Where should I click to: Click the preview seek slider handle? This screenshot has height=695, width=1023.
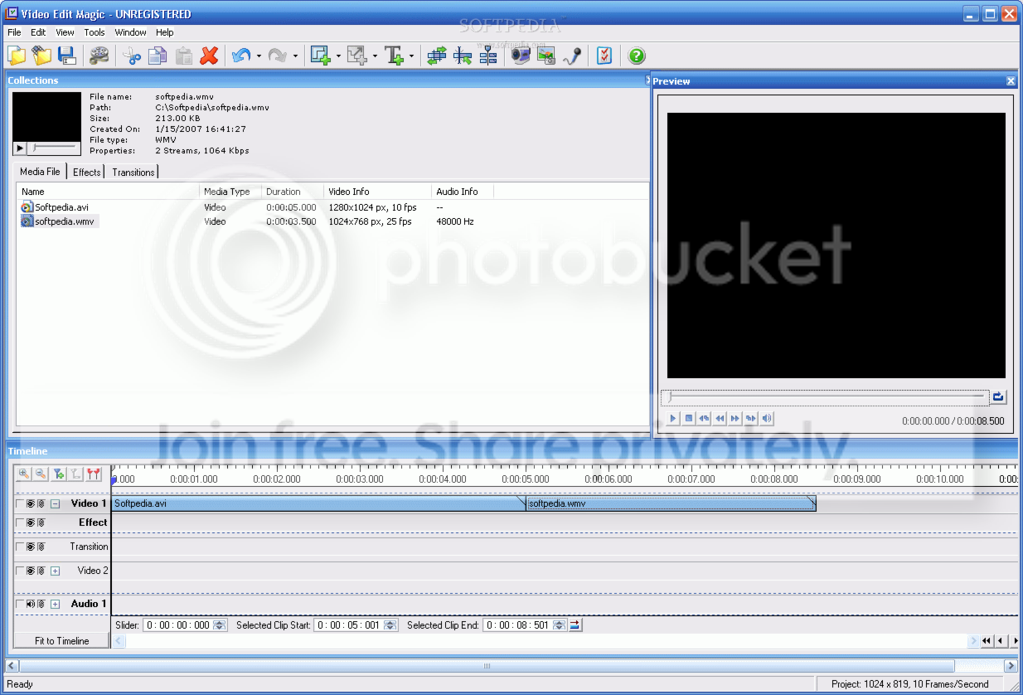point(669,396)
